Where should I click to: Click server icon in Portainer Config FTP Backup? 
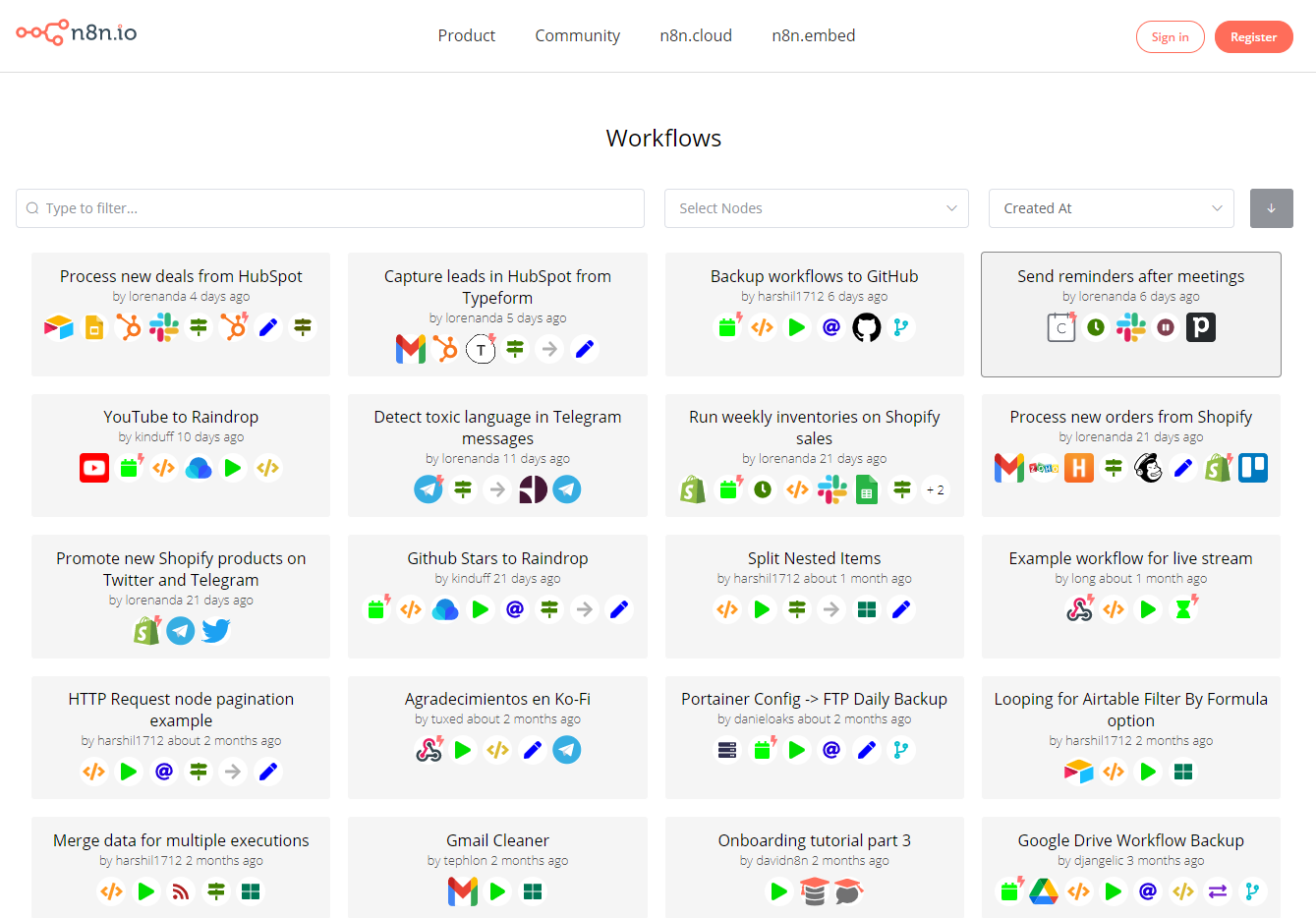pyautogui.click(x=727, y=750)
